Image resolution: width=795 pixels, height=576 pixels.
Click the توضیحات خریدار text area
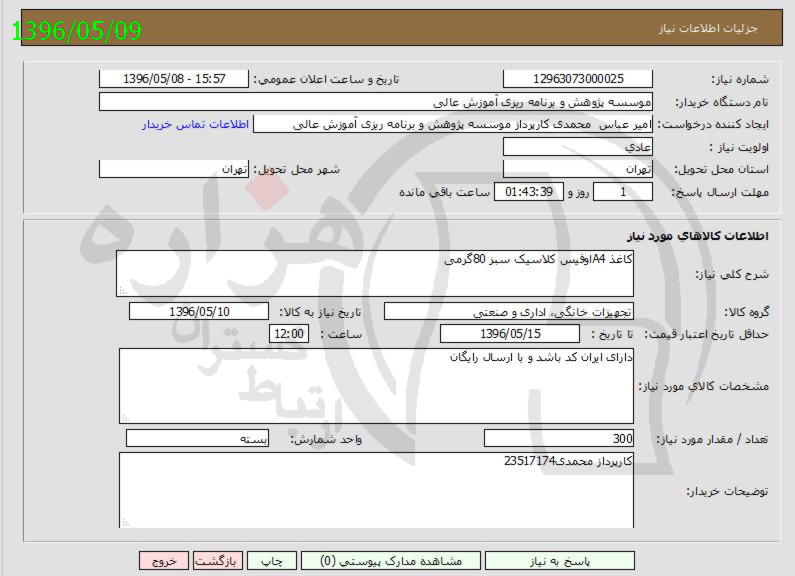pos(376,490)
